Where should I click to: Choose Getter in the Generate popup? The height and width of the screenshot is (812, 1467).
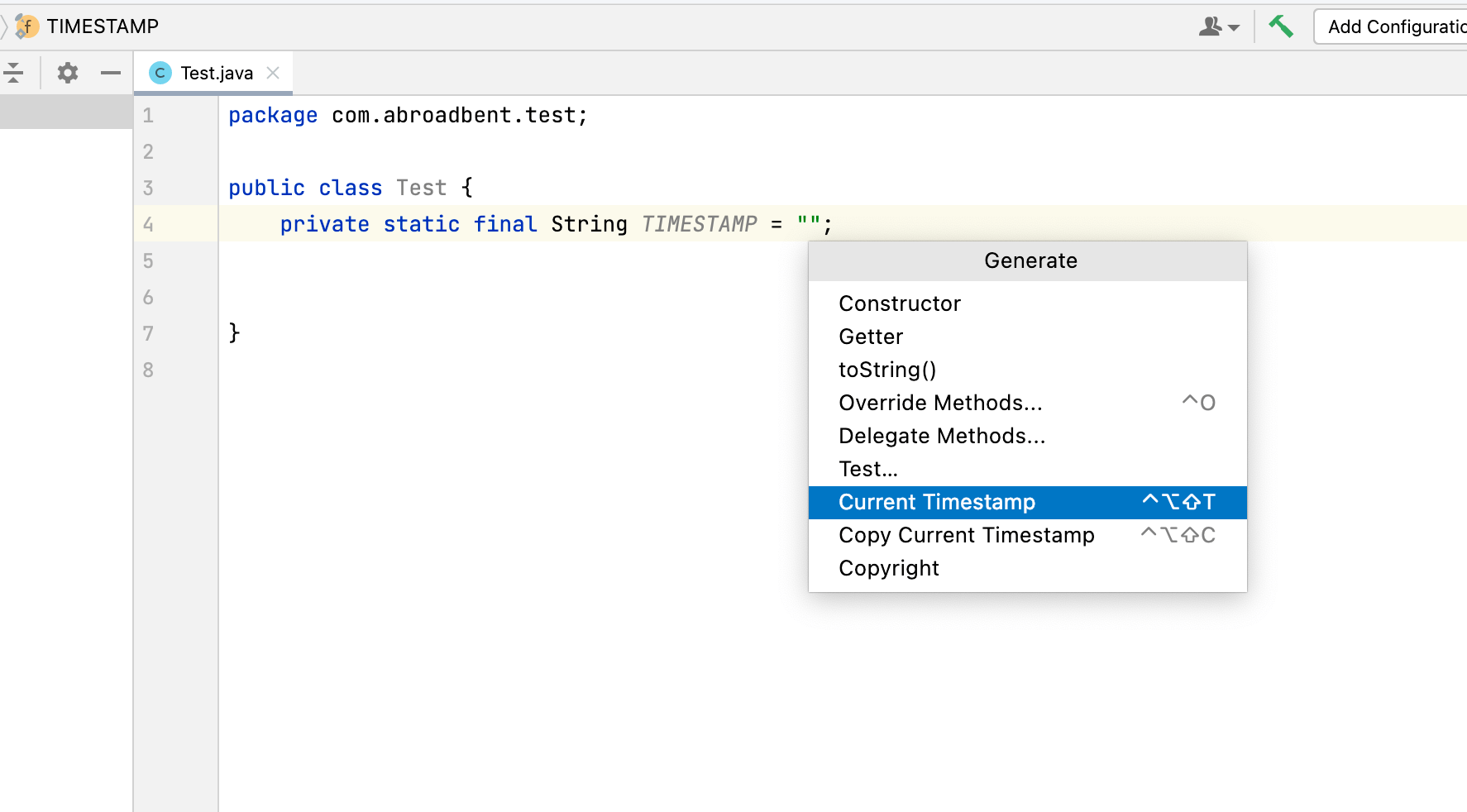[x=871, y=337]
